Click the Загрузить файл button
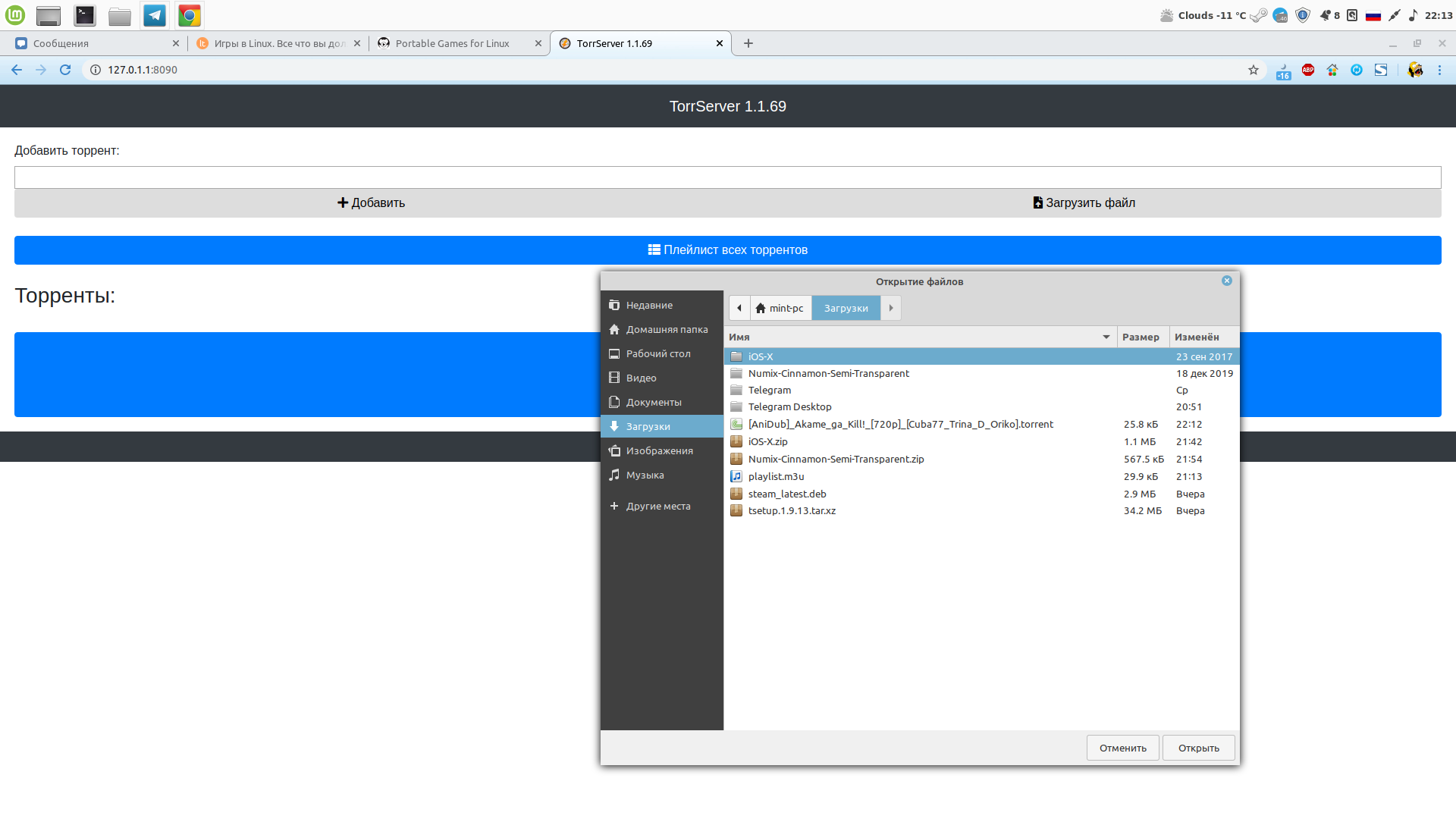The height and width of the screenshot is (819, 1456). tap(1084, 203)
